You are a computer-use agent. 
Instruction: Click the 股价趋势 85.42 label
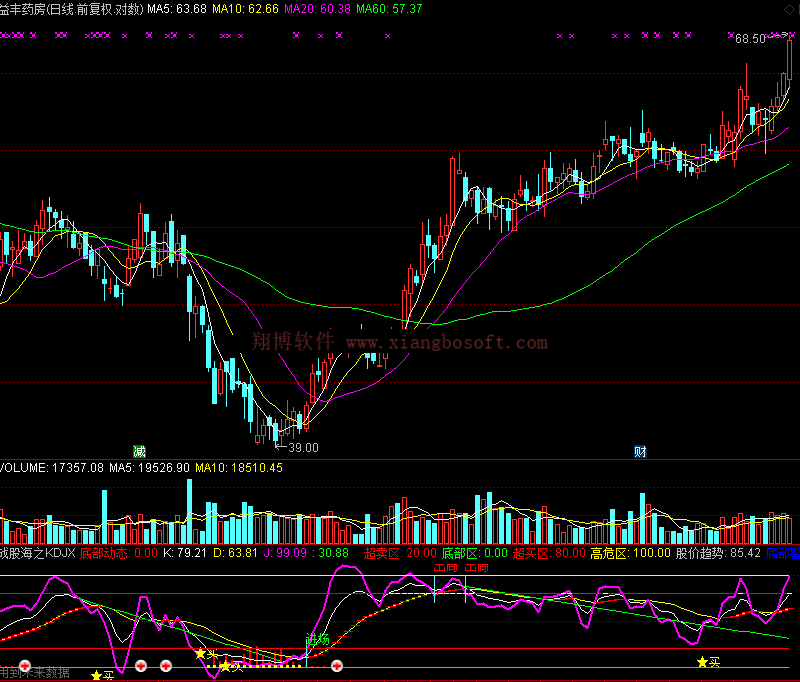[x=718, y=552]
